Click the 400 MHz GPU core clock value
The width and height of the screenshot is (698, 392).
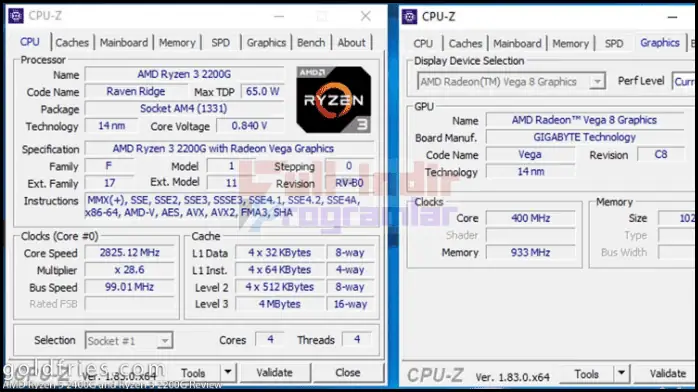[x=530, y=218]
